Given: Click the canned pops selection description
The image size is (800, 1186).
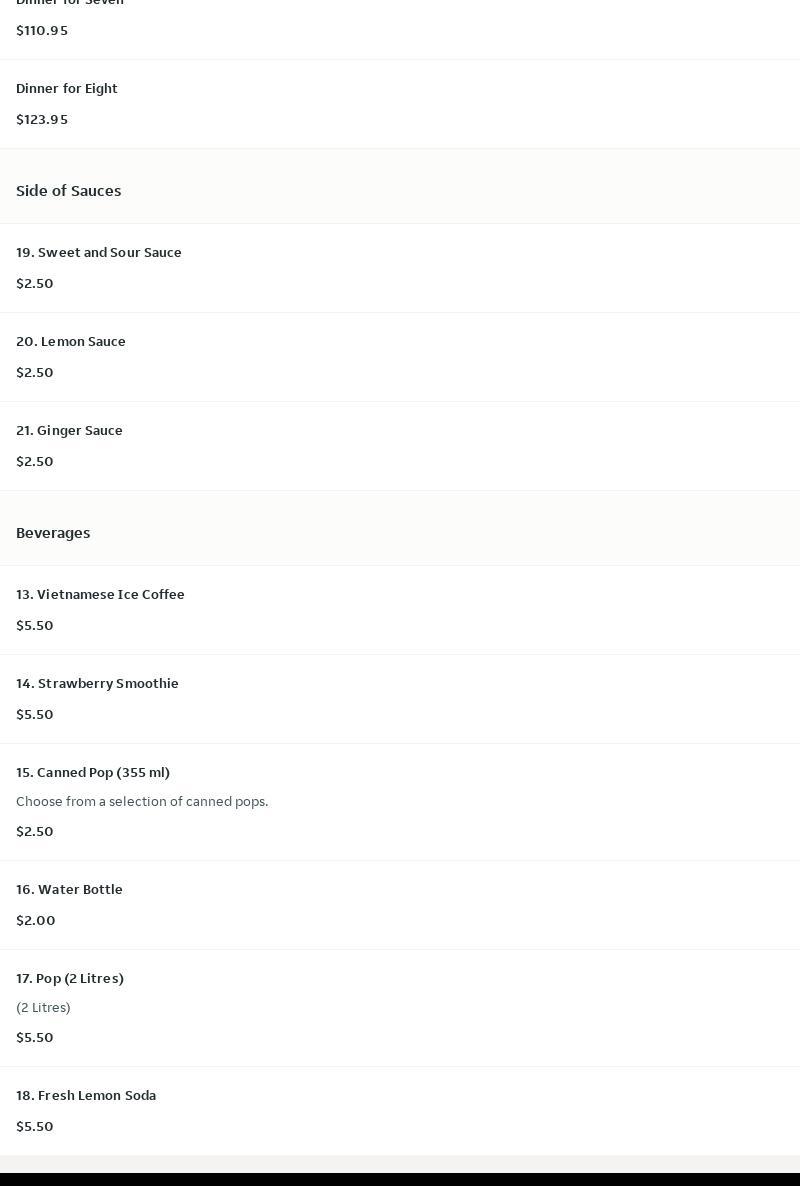Looking at the screenshot, I should 142,801.
